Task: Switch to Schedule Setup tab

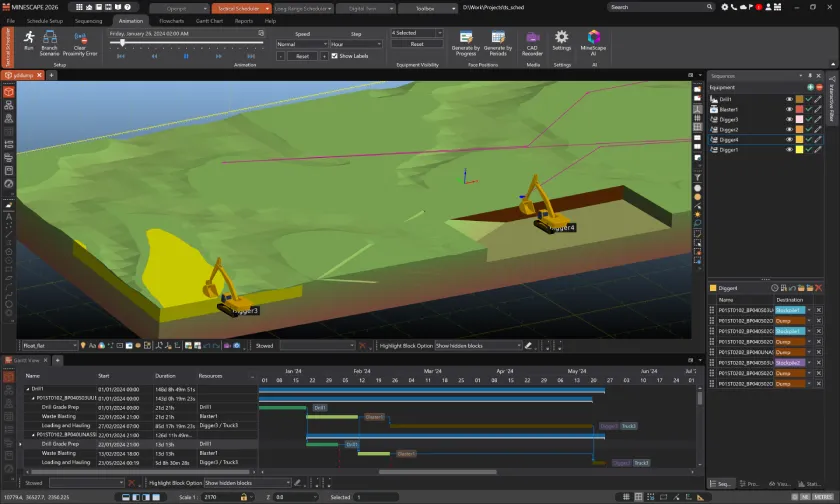Action: (x=45, y=21)
